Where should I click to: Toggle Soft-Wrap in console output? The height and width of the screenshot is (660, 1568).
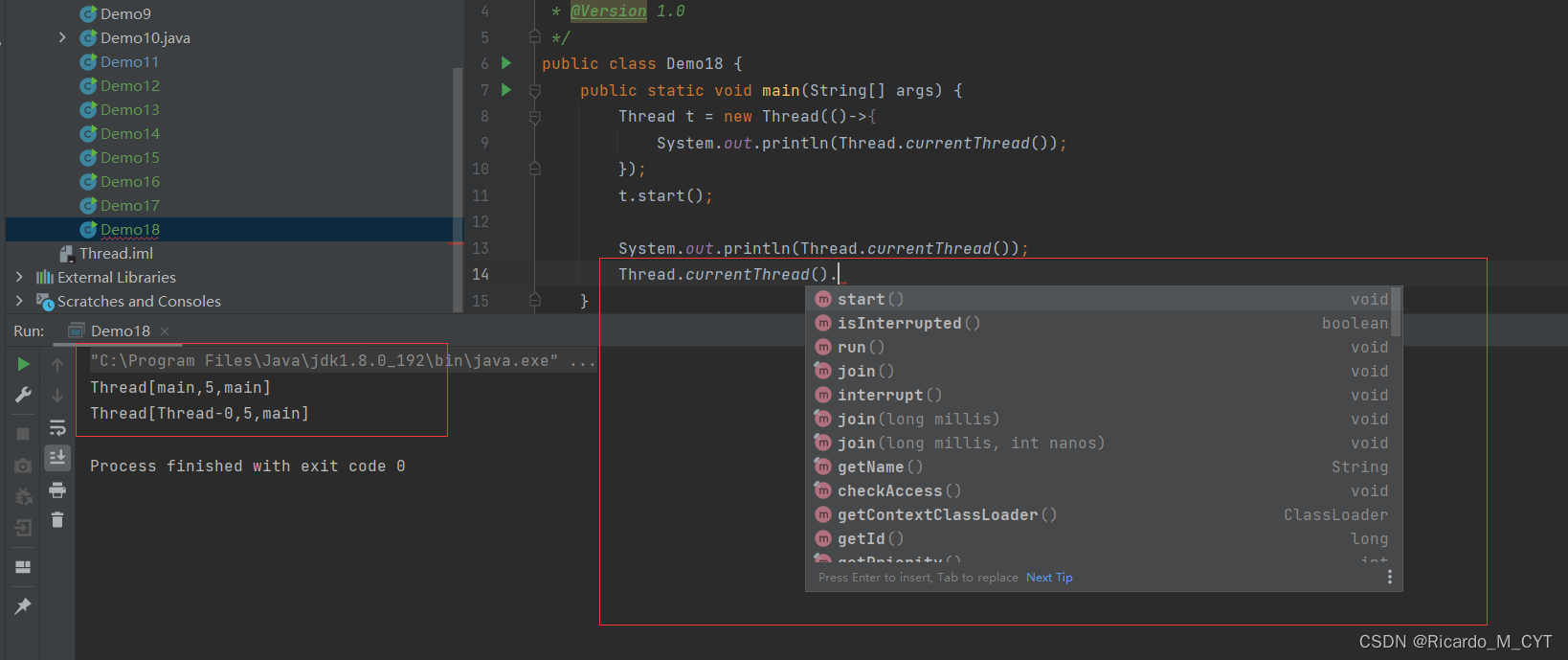57,427
